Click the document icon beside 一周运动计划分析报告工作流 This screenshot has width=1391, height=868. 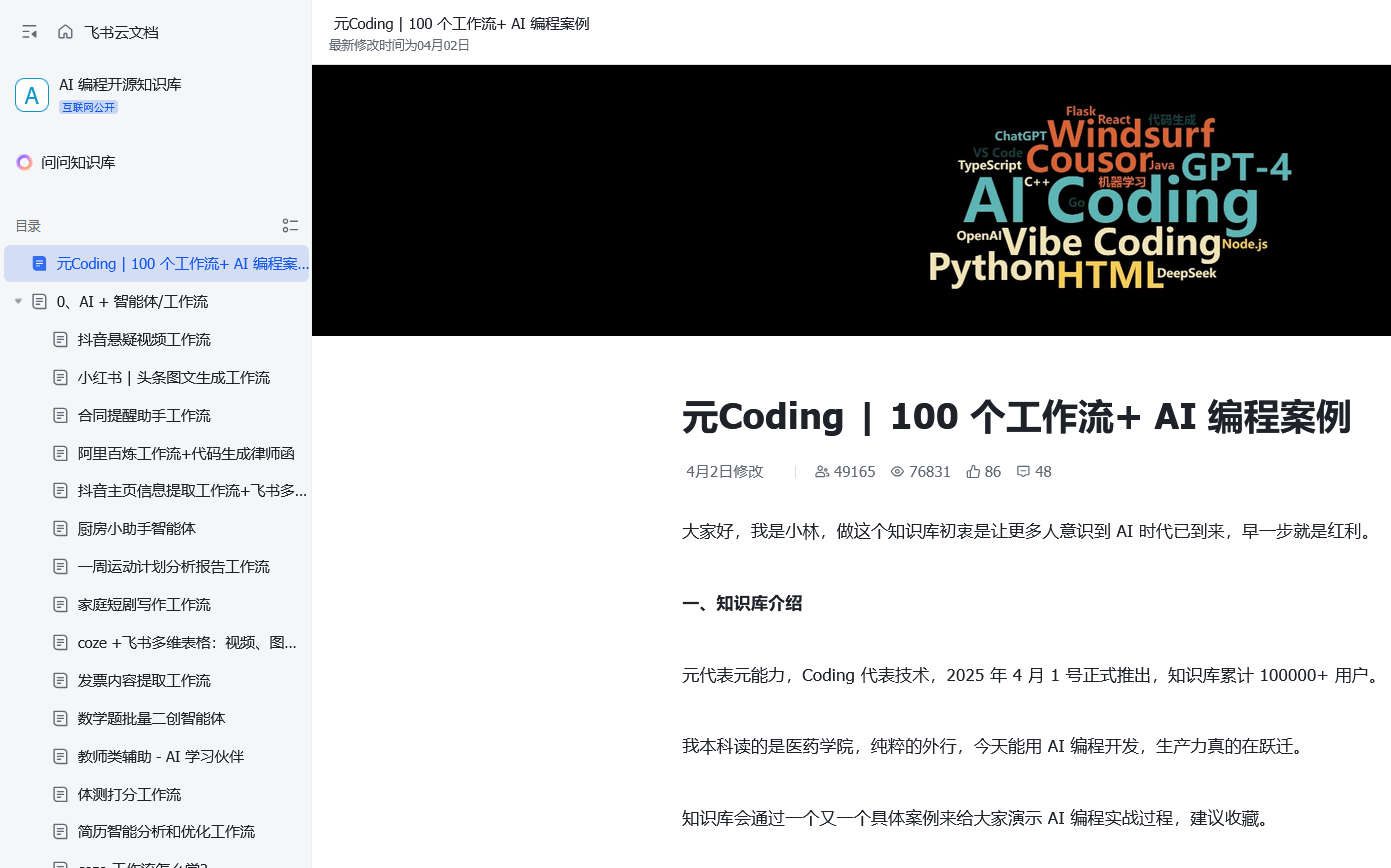tap(60, 567)
